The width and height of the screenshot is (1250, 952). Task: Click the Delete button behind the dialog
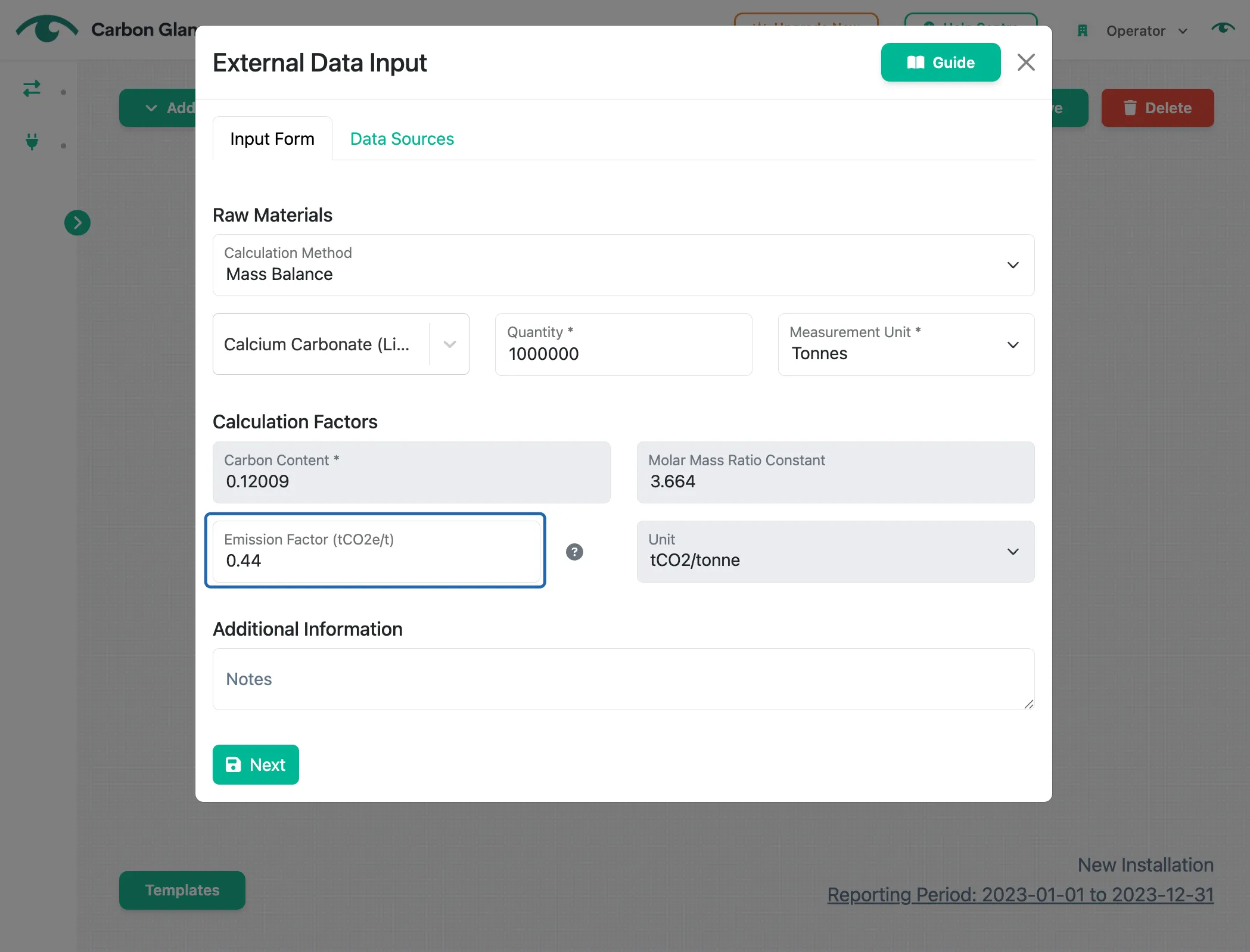point(1157,108)
